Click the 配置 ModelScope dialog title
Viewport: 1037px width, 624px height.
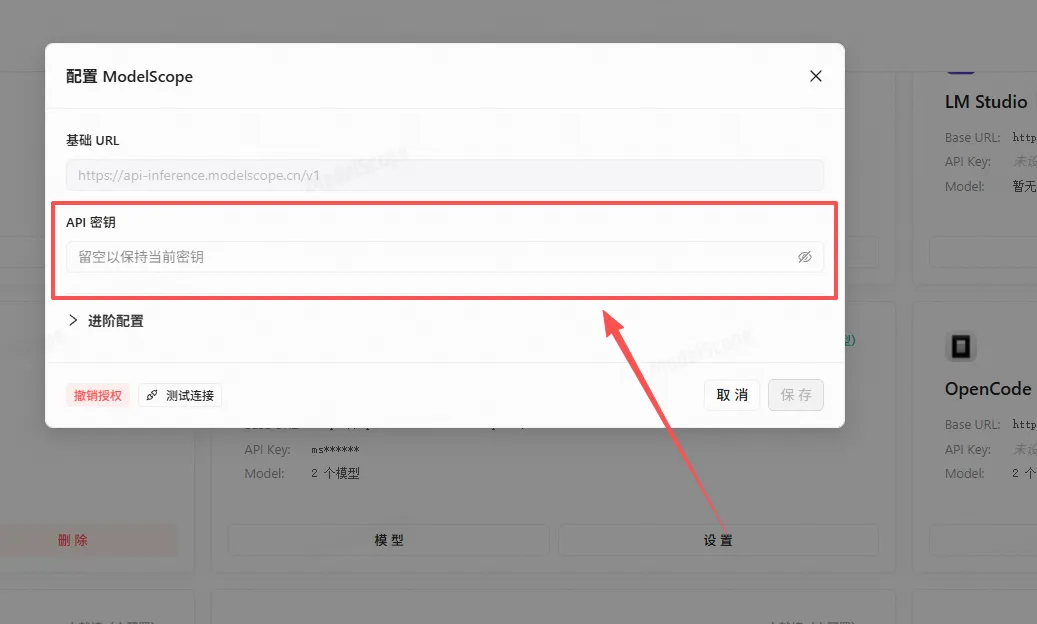[130, 77]
